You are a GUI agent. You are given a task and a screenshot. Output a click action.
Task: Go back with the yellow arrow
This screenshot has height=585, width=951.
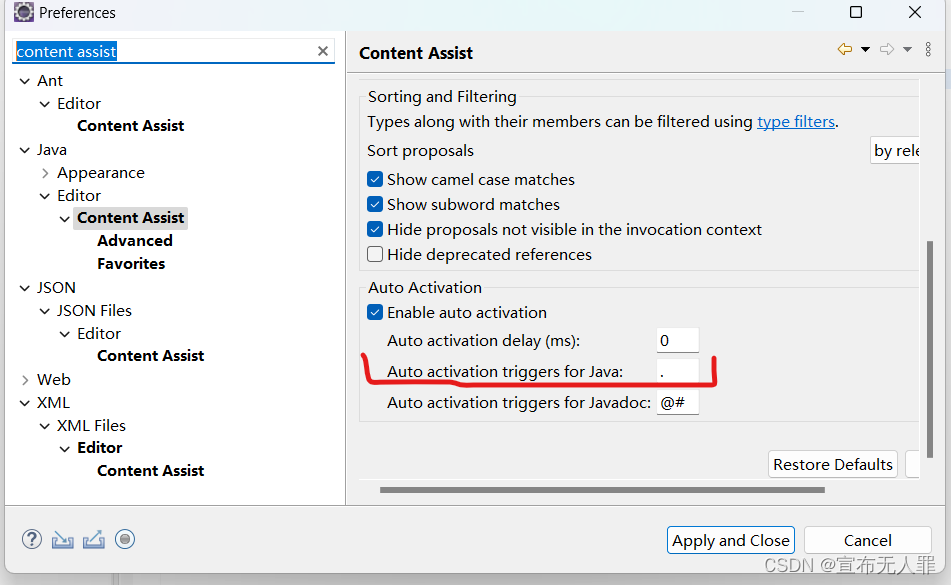click(x=844, y=49)
